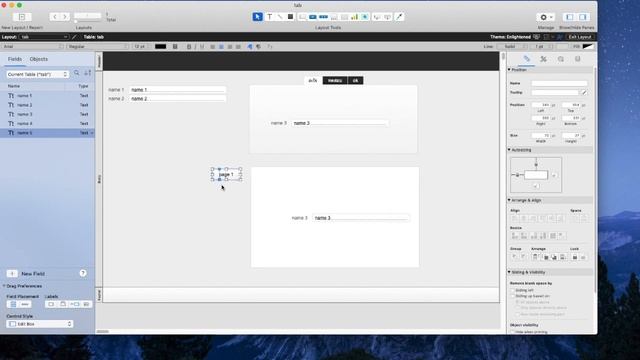Click the Fill color swatch
The height and width of the screenshot is (360, 640).
pos(588,47)
